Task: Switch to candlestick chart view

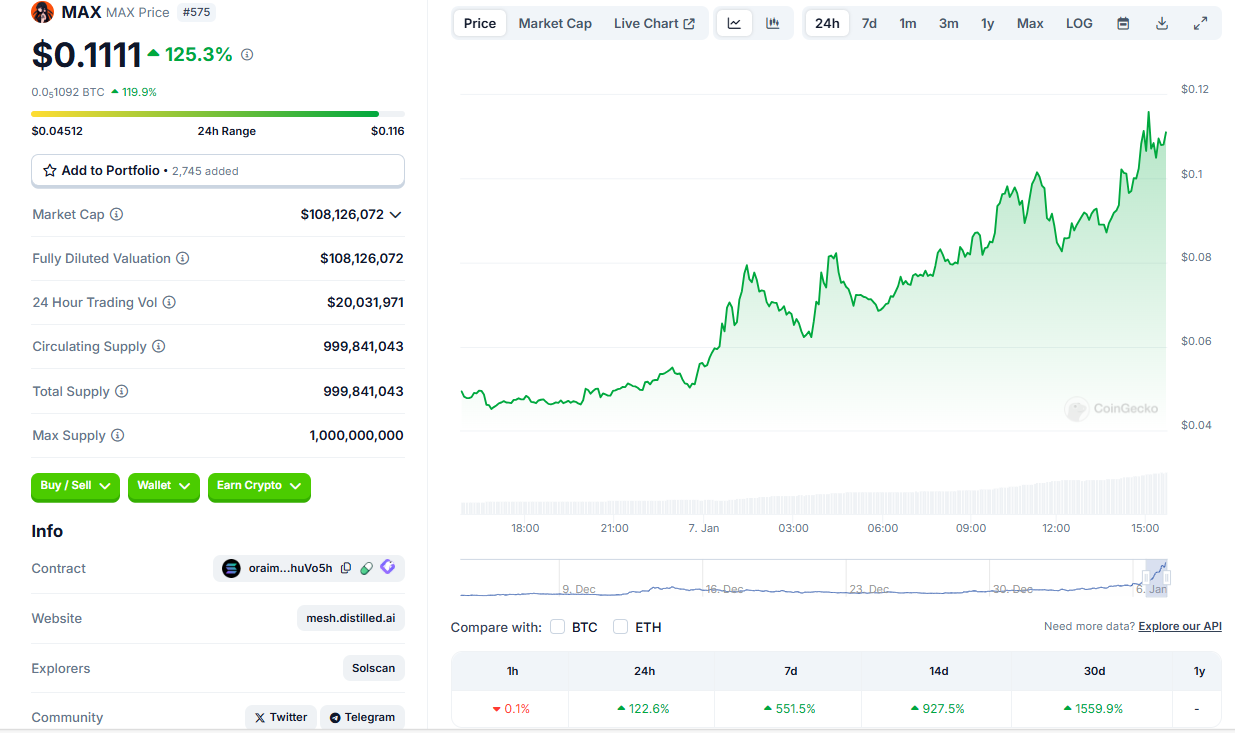Action: [x=772, y=23]
